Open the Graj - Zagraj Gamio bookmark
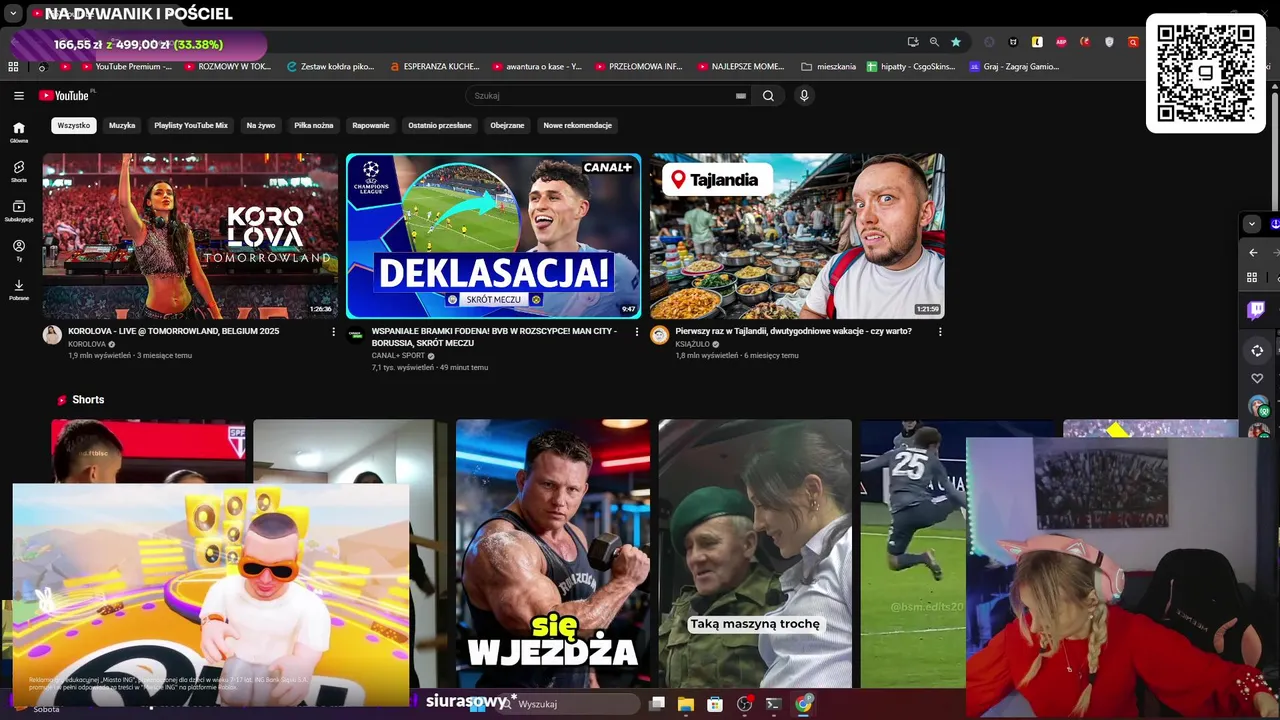The width and height of the screenshot is (1280, 720). pos(1014,67)
